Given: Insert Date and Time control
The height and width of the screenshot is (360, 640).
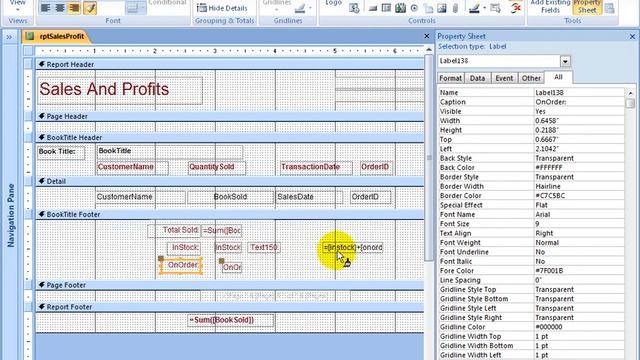Looking at the screenshot, I should [354, 8].
